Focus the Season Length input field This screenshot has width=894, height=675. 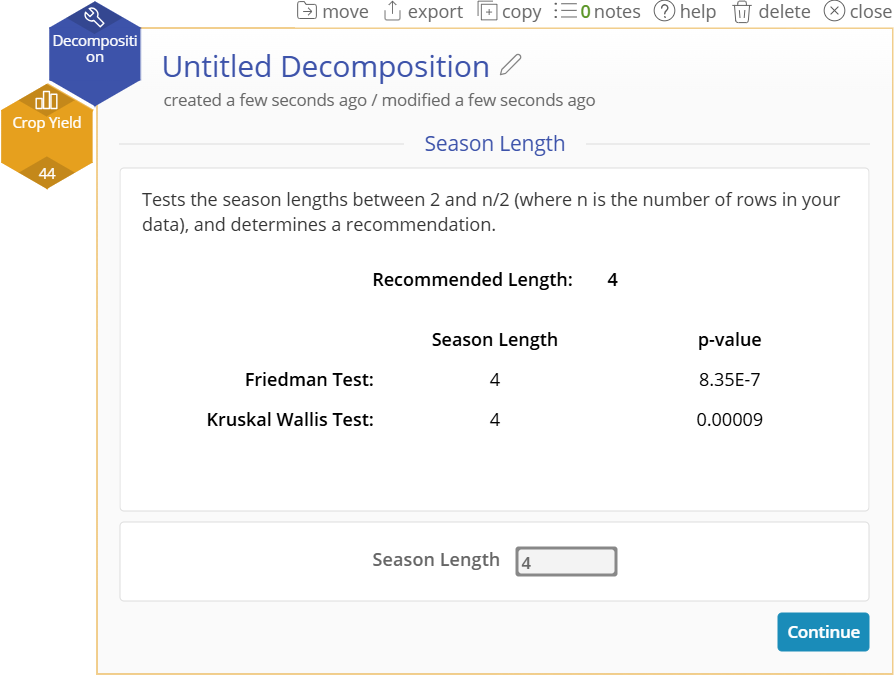coord(566,562)
